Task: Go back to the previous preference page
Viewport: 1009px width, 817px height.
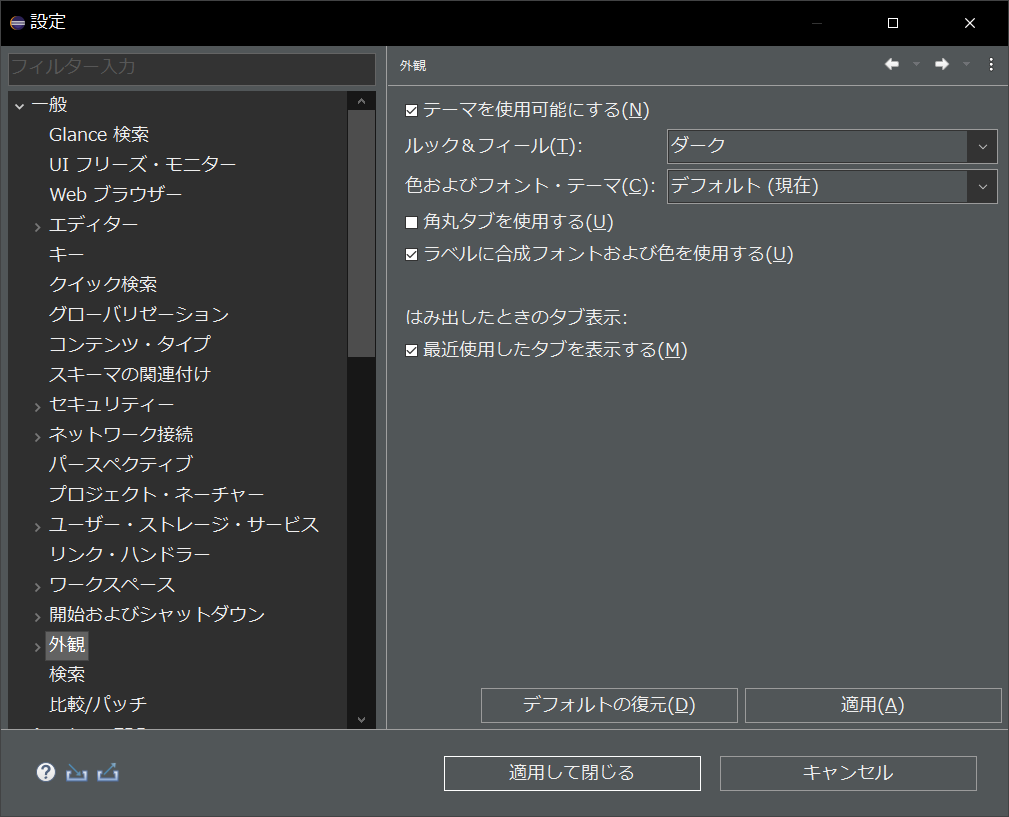Action: [891, 63]
